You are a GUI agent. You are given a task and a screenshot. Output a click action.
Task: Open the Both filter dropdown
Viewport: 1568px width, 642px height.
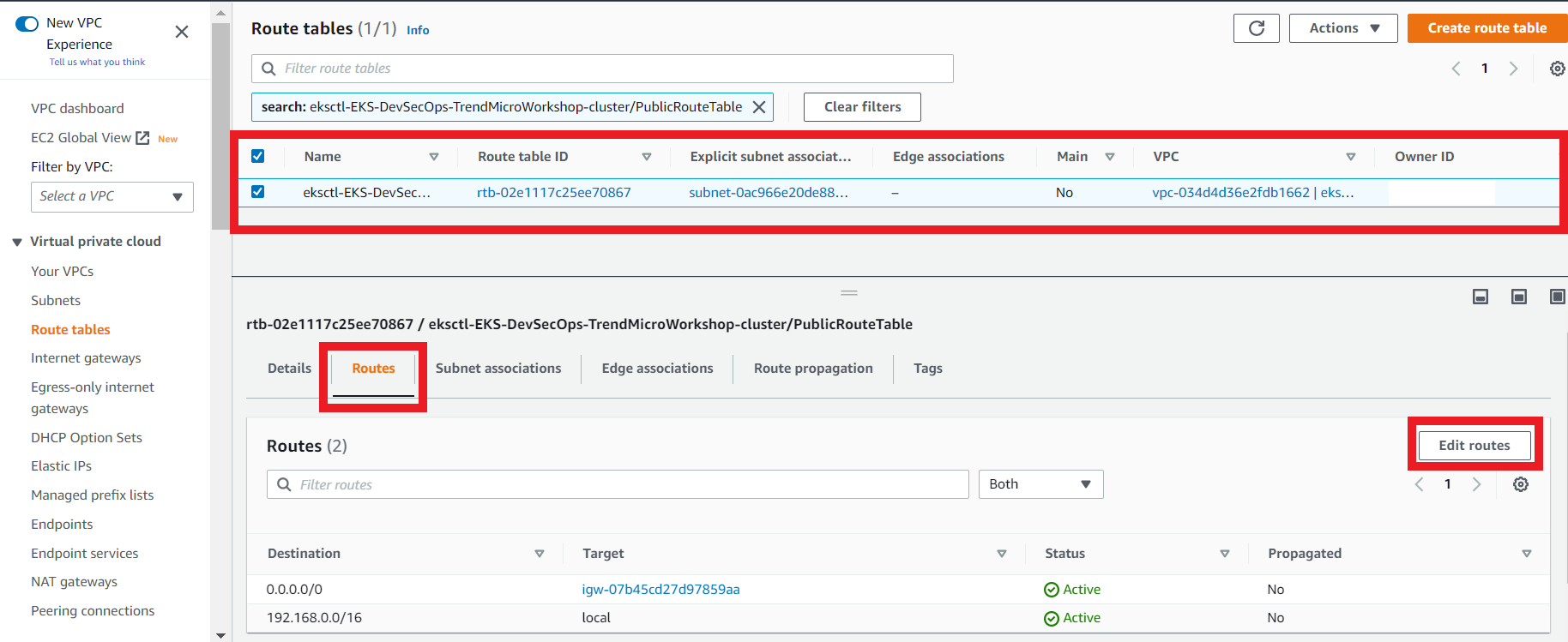click(x=1040, y=484)
